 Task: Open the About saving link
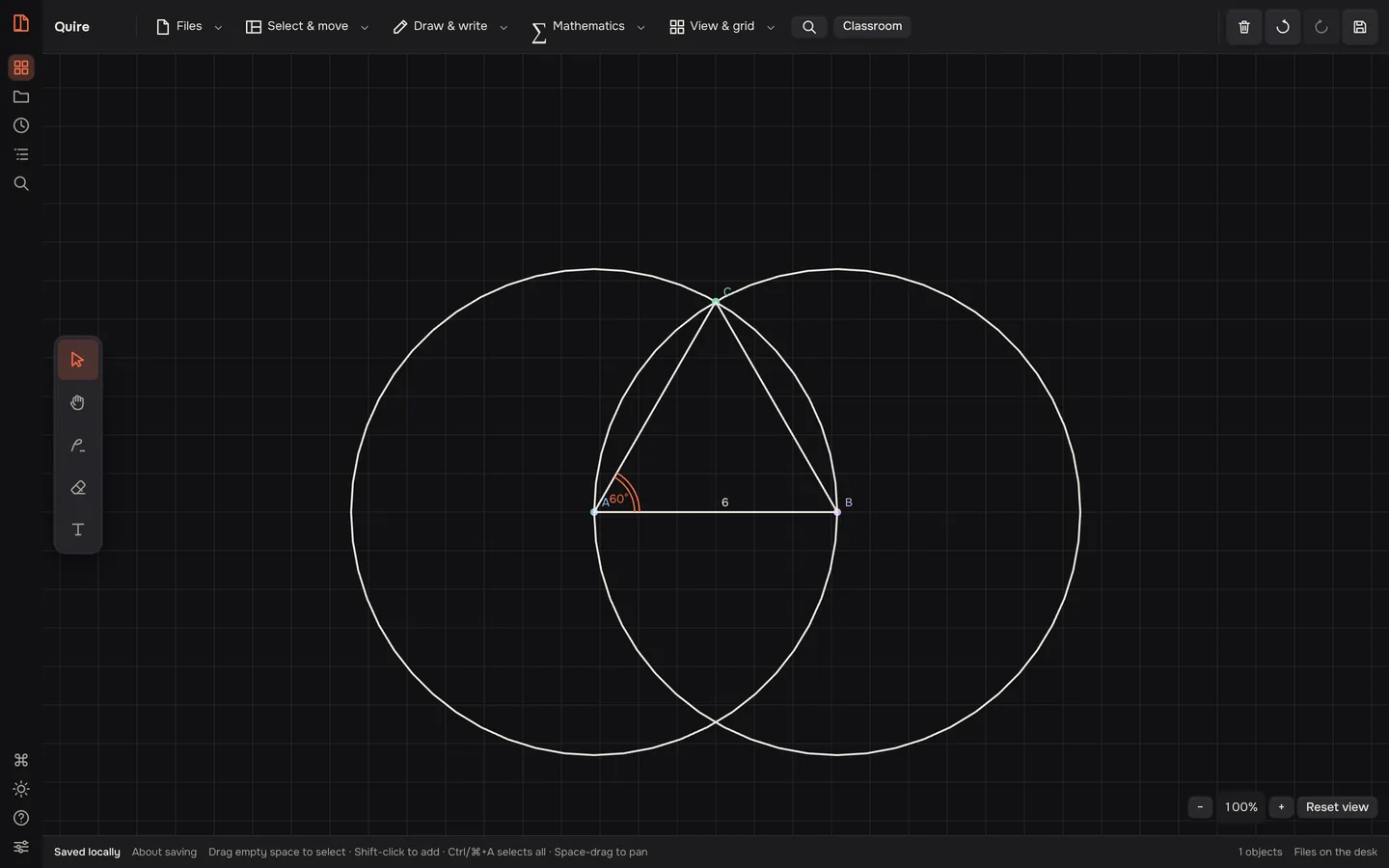coord(164,853)
